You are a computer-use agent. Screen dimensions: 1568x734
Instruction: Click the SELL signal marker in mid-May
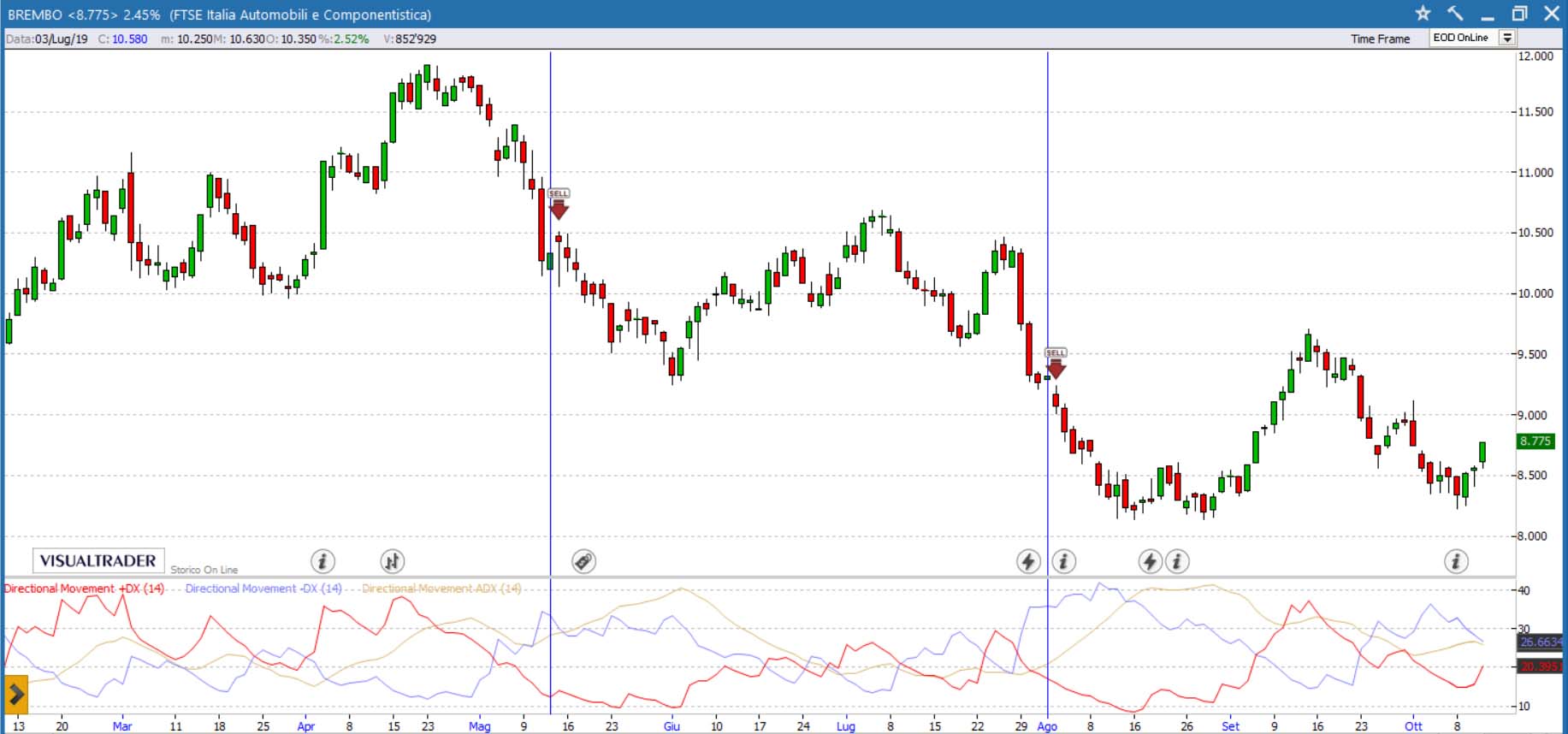pyautogui.click(x=559, y=204)
